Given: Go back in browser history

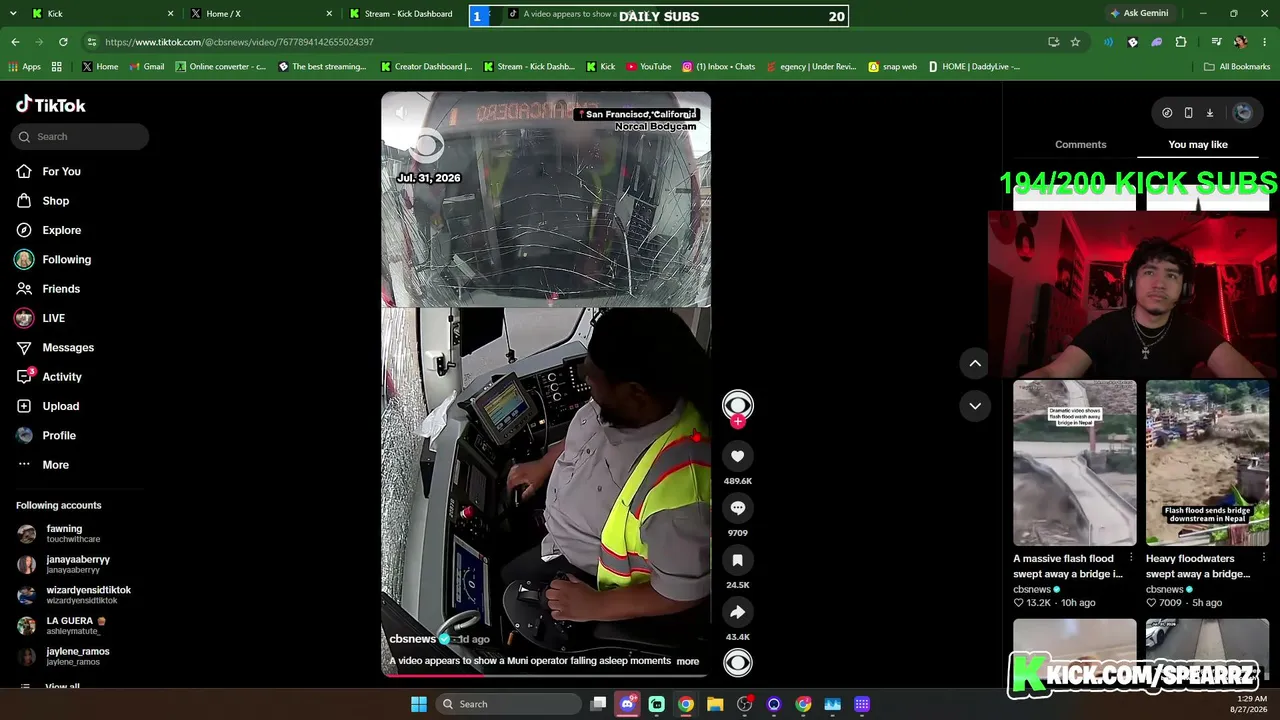Looking at the screenshot, I should coord(15,42).
